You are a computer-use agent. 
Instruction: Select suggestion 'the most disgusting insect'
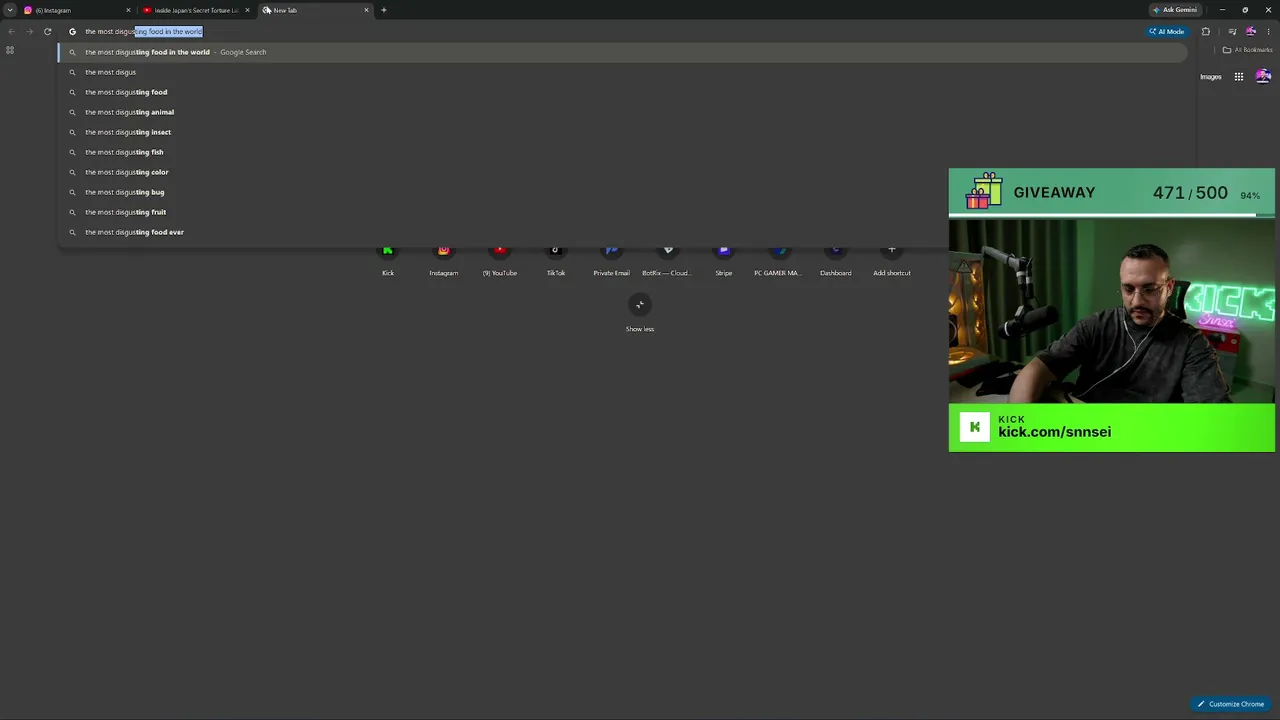click(622, 132)
